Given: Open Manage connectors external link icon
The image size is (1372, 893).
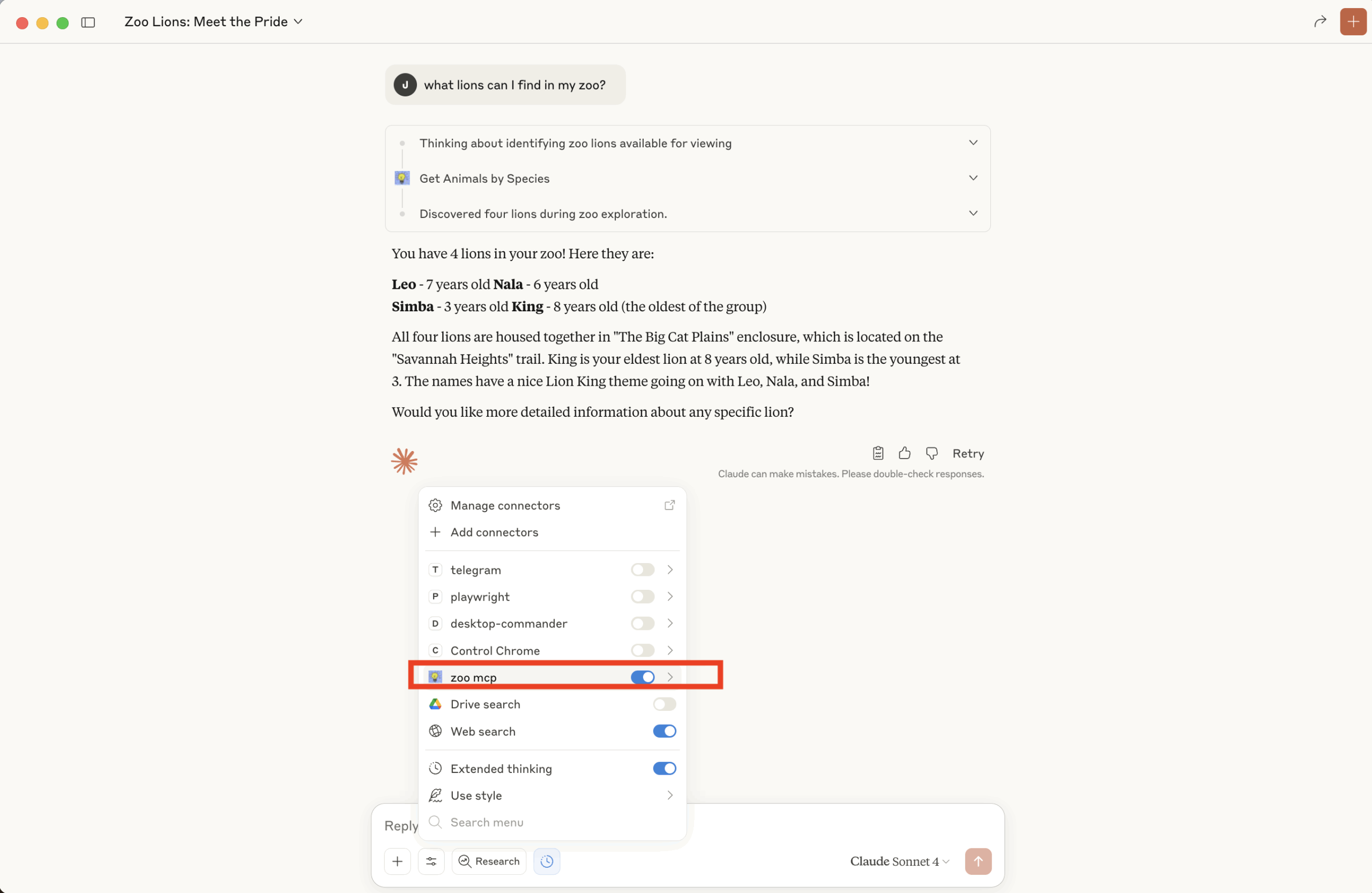Looking at the screenshot, I should click(669, 505).
